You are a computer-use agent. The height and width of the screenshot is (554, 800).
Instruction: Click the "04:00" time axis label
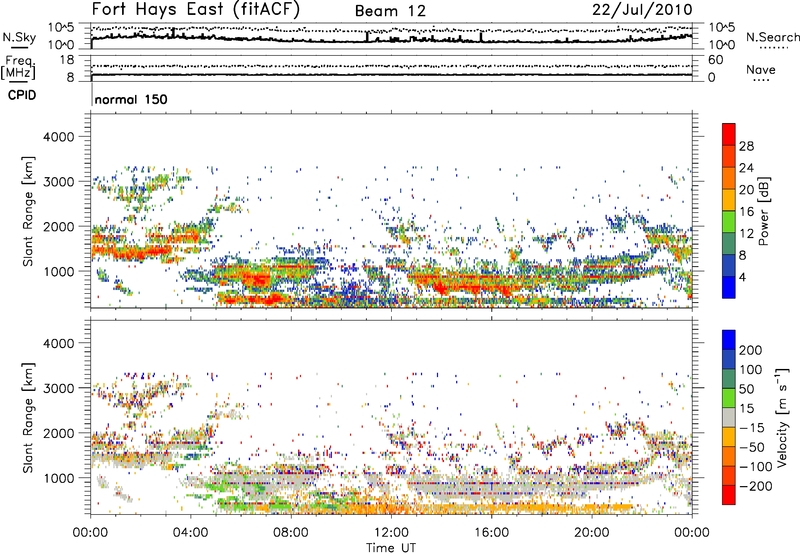tap(191, 533)
